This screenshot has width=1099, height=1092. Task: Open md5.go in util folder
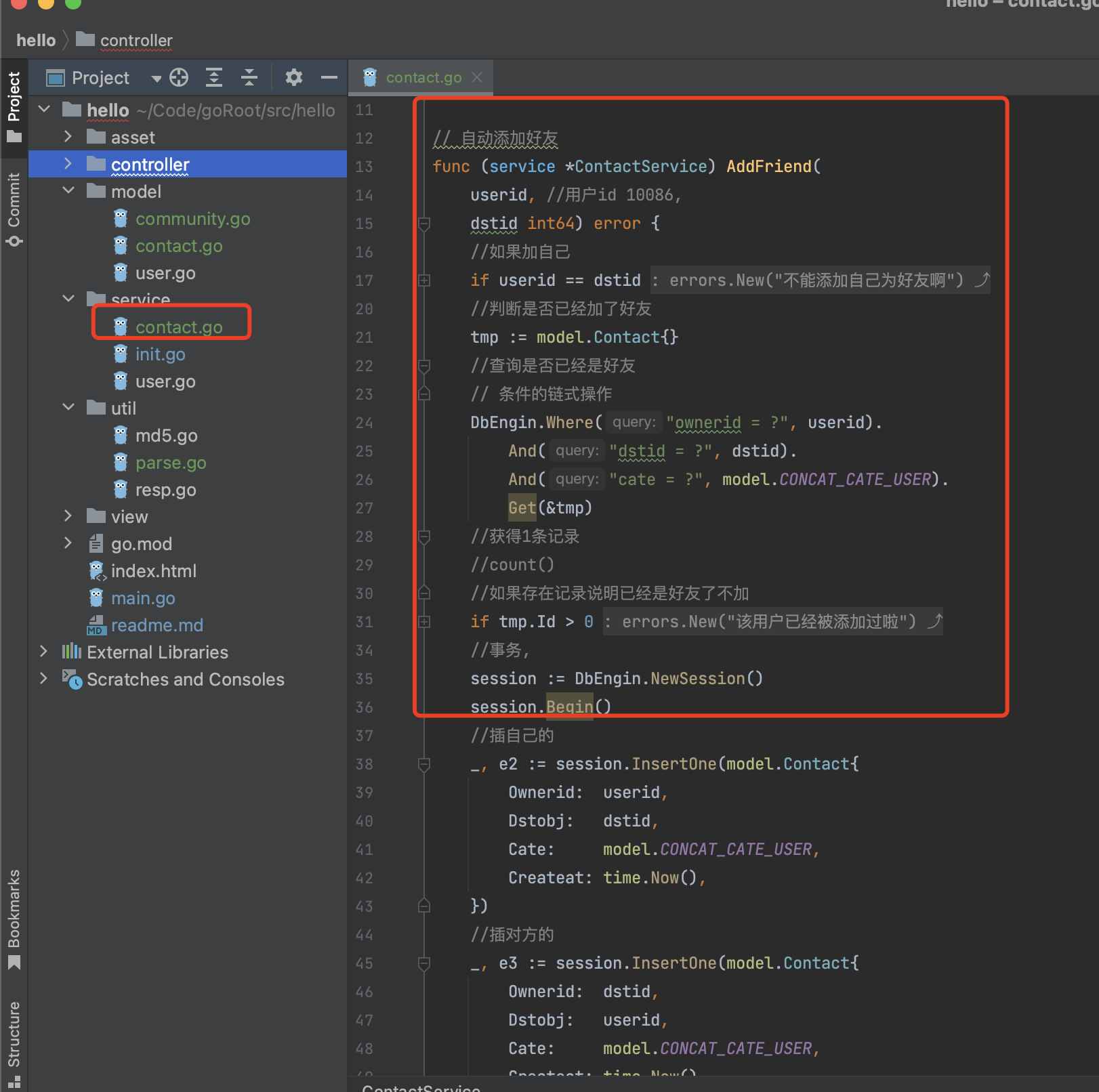coord(167,436)
